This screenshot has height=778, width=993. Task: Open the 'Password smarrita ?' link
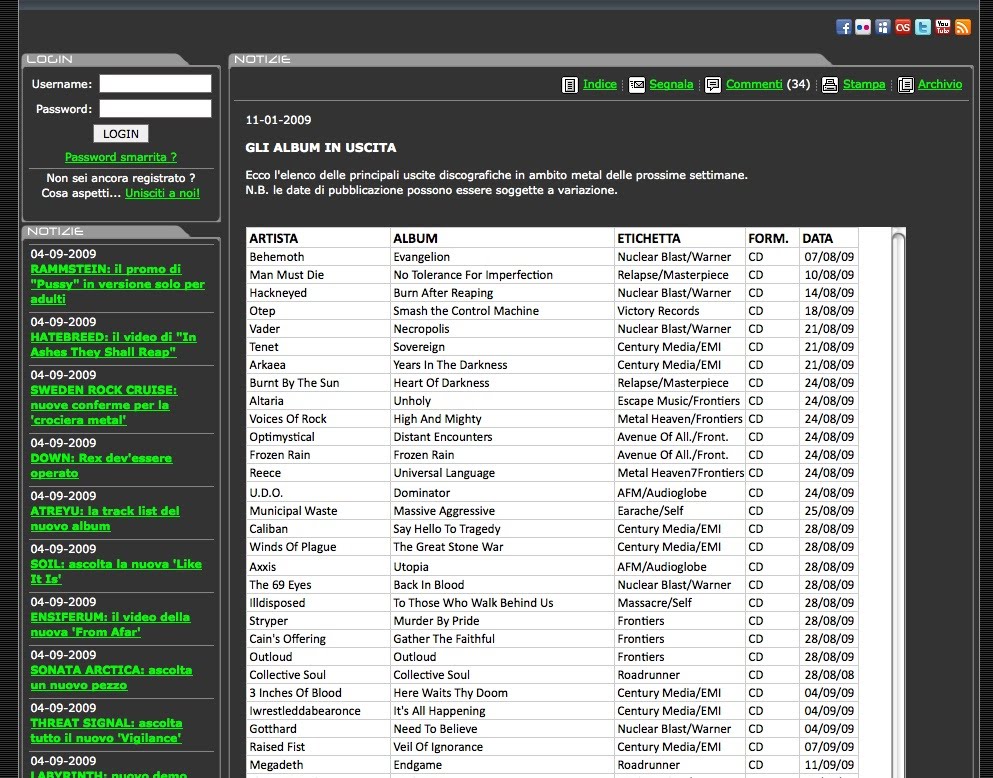[x=121, y=157]
